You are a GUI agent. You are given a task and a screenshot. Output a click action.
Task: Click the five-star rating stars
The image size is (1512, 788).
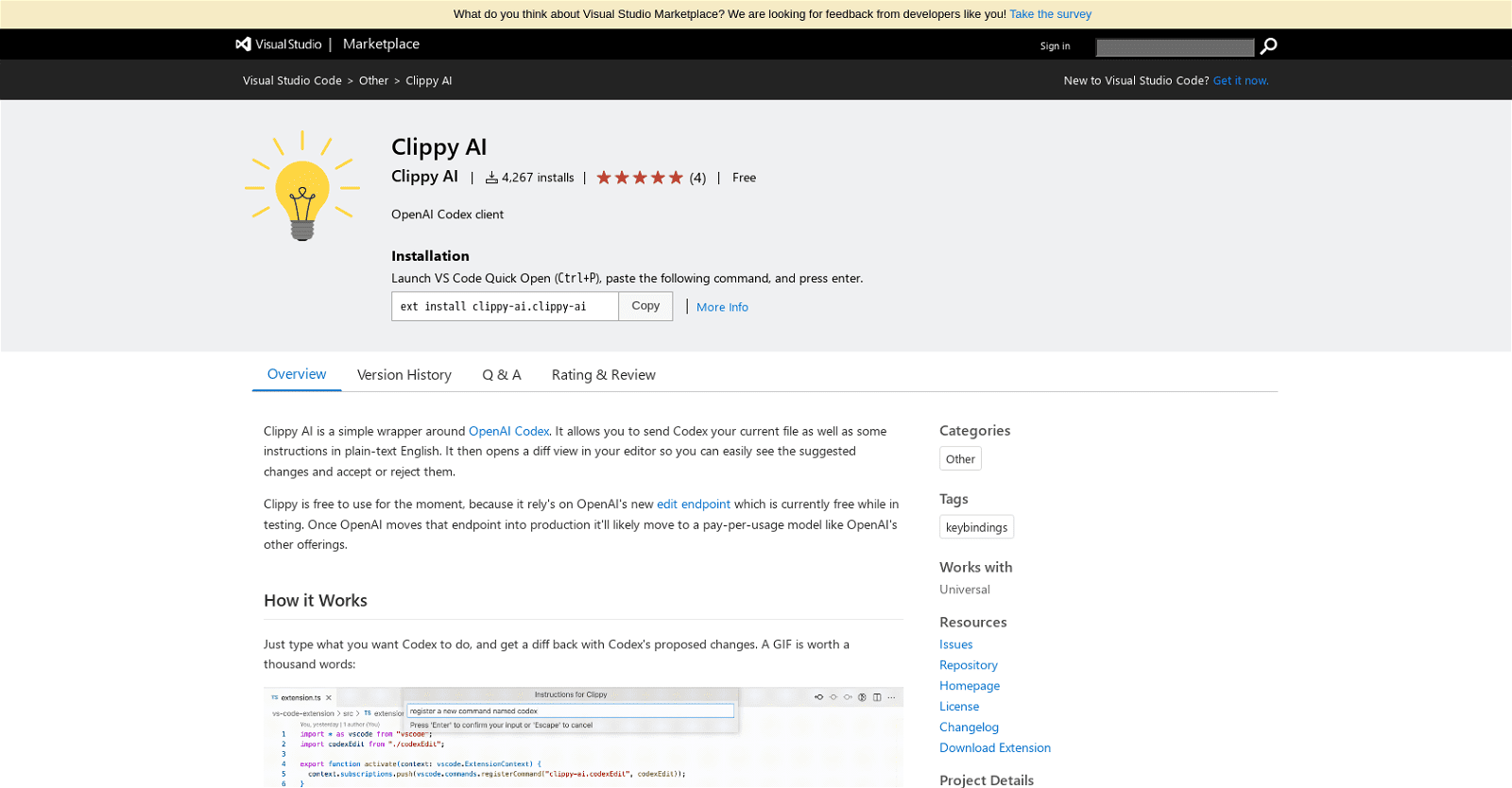[640, 178]
